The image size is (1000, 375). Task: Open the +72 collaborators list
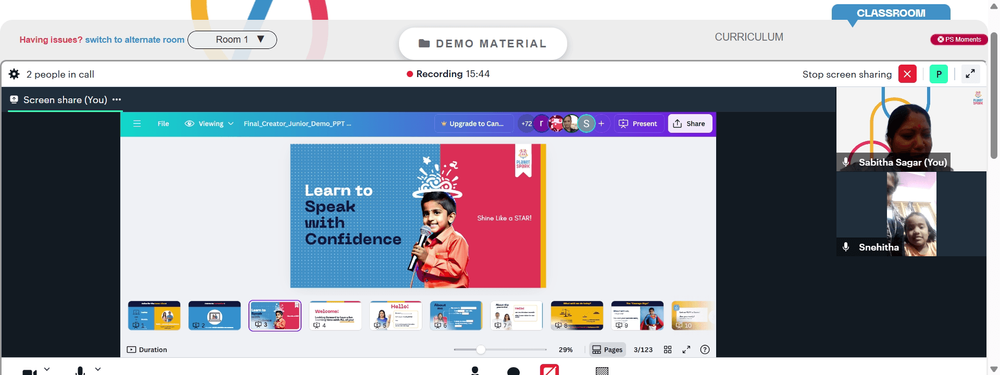coord(526,124)
